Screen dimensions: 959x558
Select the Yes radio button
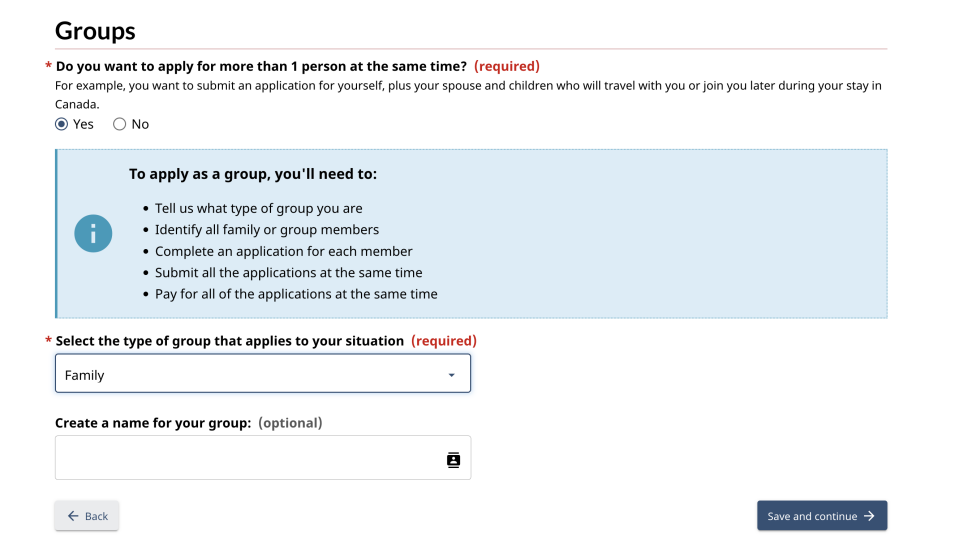pos(61,124)
